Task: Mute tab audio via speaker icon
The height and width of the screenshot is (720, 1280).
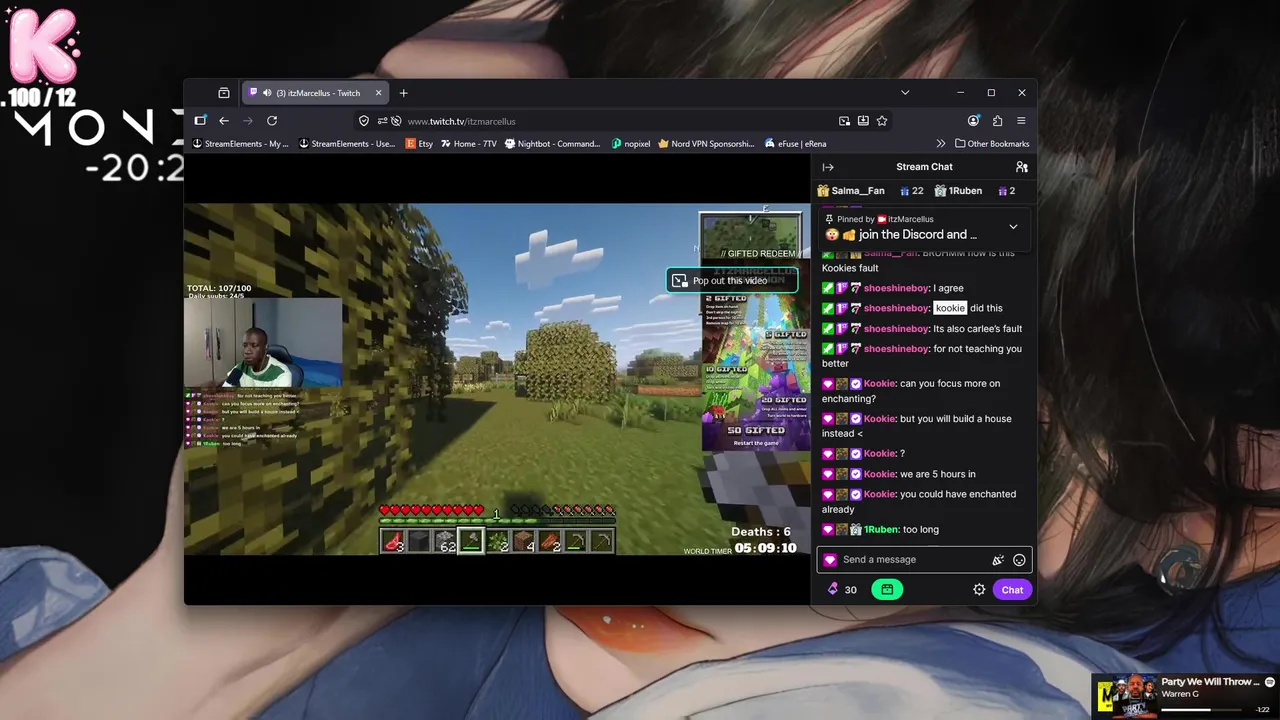Action: tap(268, 93)
